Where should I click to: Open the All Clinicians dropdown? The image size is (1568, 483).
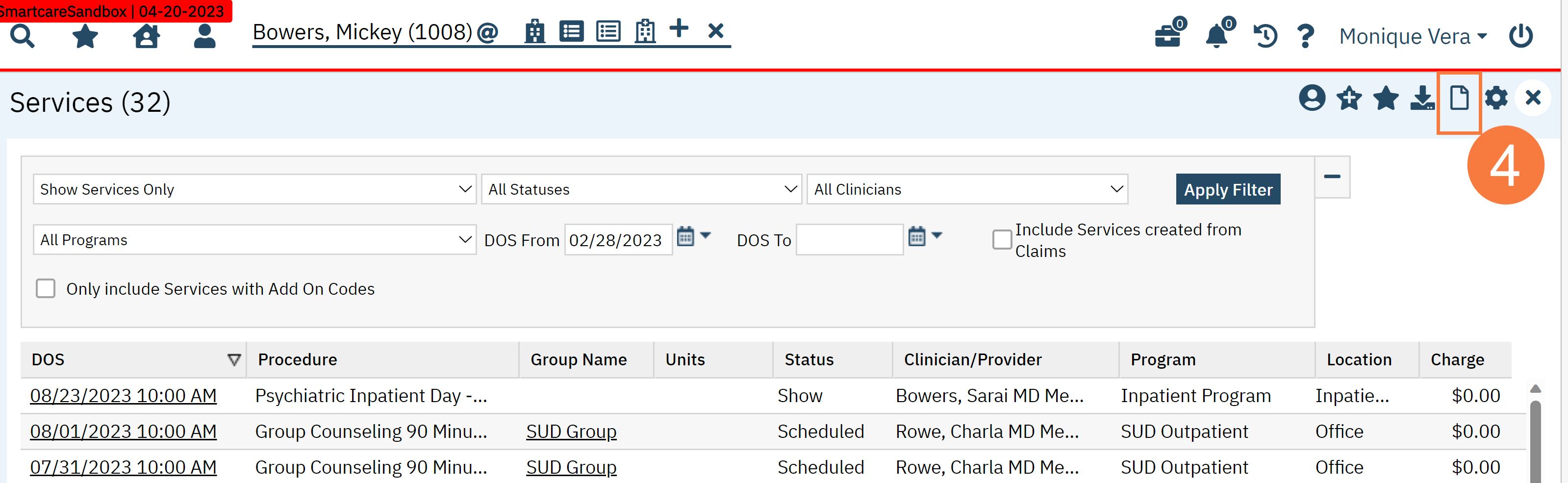pos(966,189)
